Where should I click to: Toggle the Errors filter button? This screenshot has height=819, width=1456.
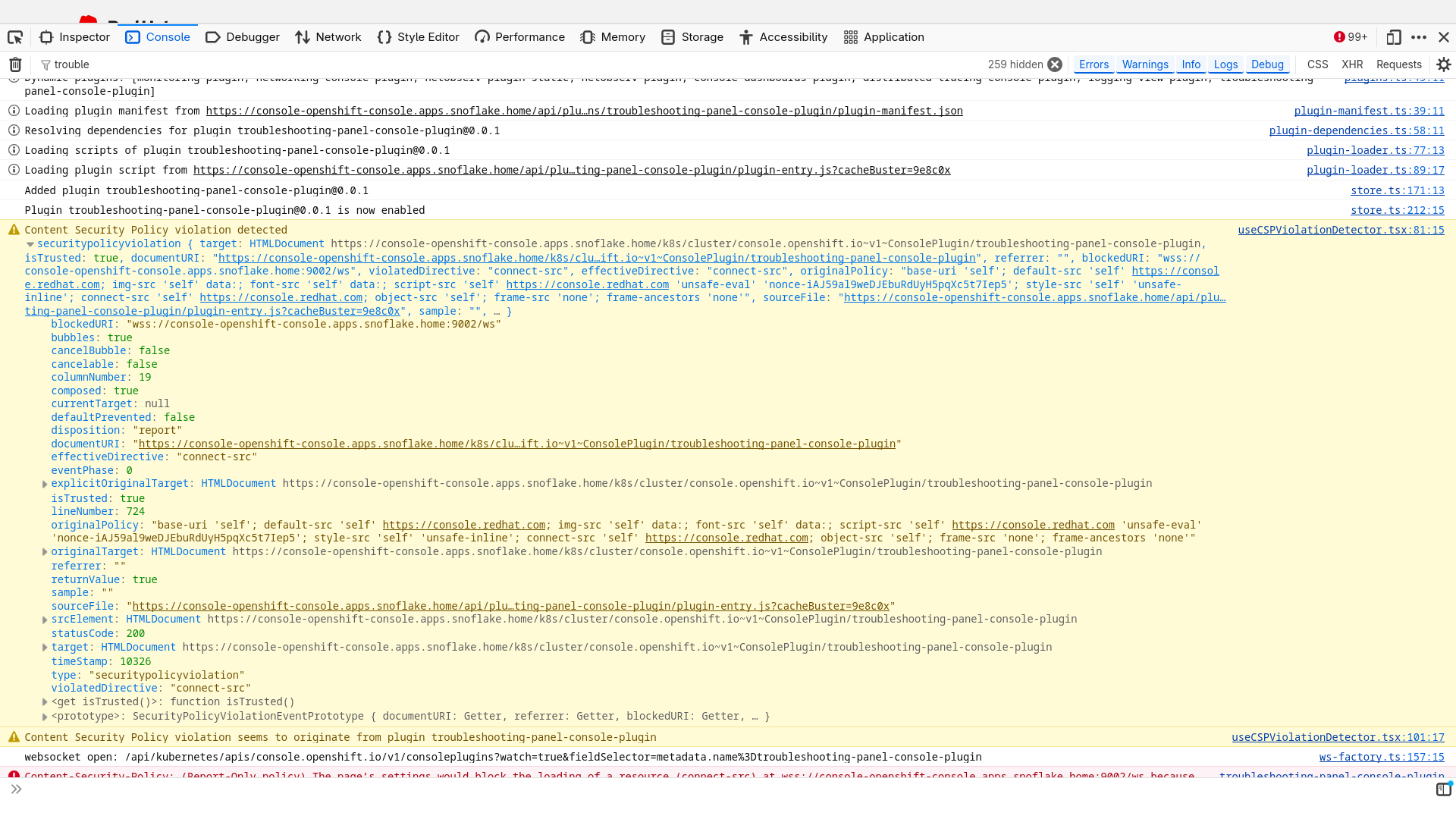coord(1094,64)
